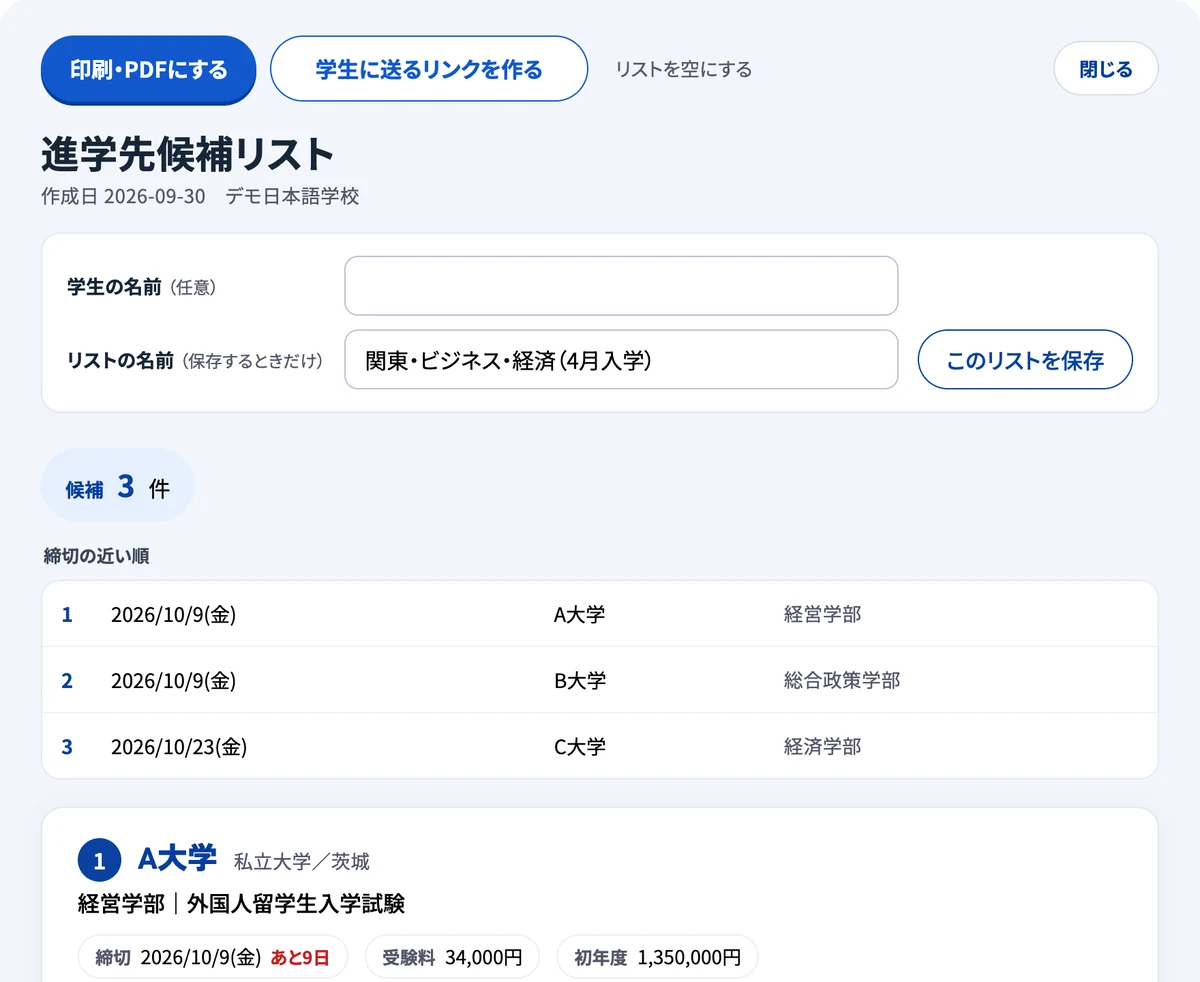Select the 候補 3 件 count badge
Viewport: 1200px width, 982px height.
click(x=118, y=487)
